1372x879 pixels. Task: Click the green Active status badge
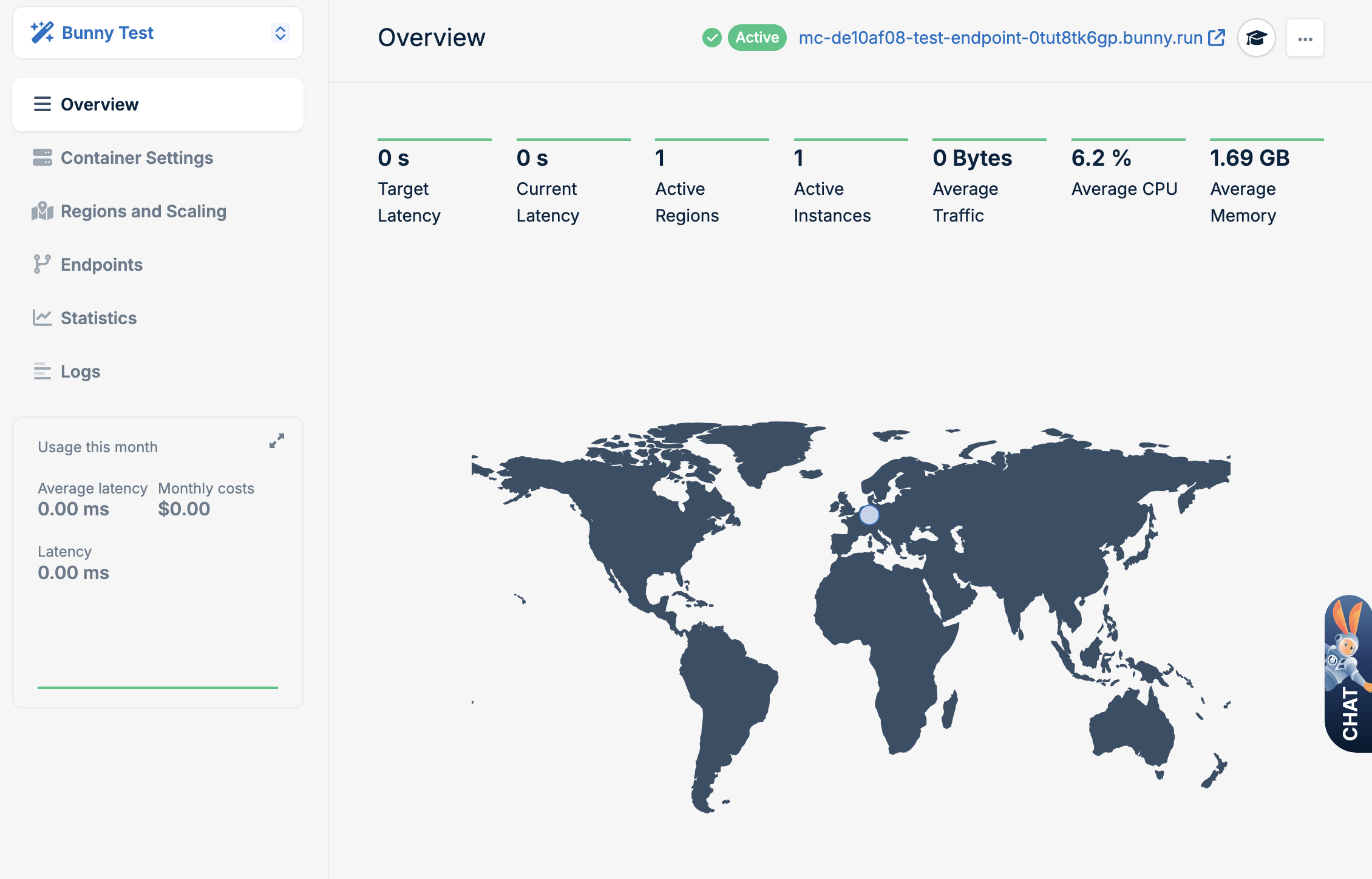click(x=757, y=38)
